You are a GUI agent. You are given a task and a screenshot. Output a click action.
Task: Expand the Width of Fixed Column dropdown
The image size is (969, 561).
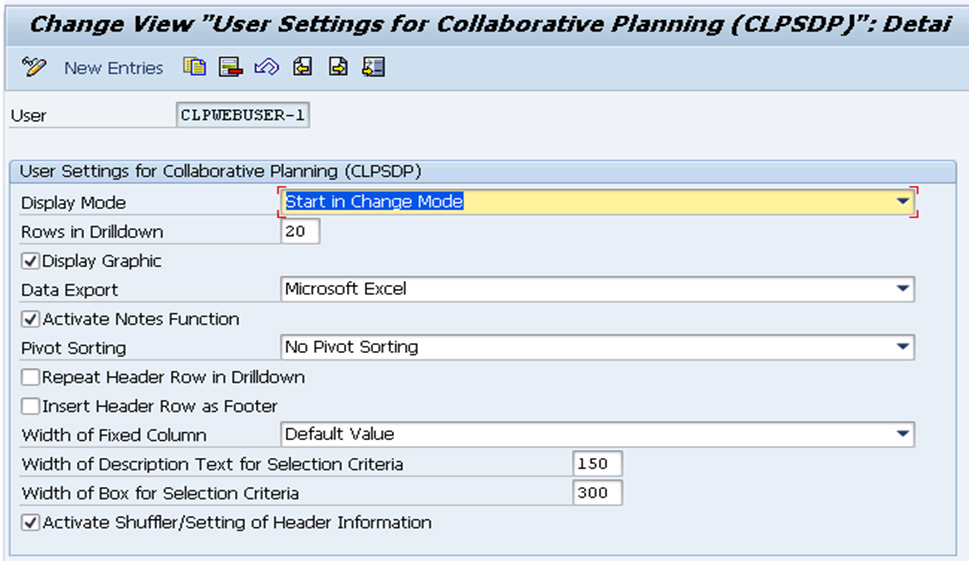click(902, 434)
